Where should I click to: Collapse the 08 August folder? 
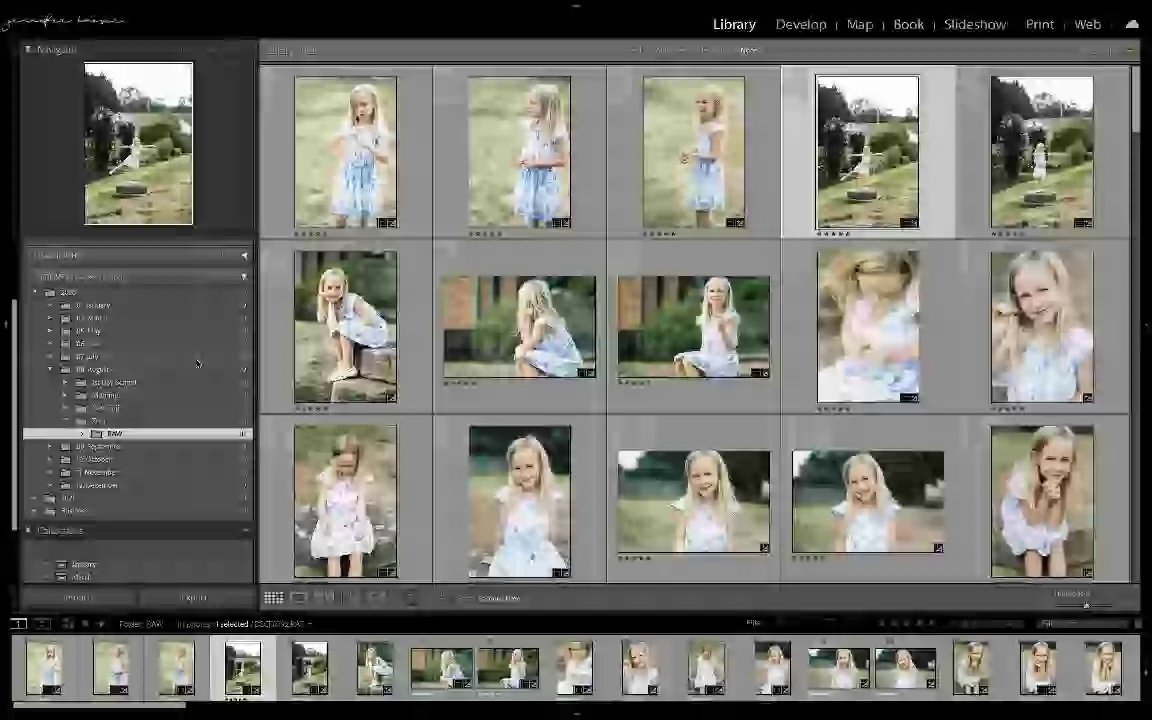pos(50,370)
